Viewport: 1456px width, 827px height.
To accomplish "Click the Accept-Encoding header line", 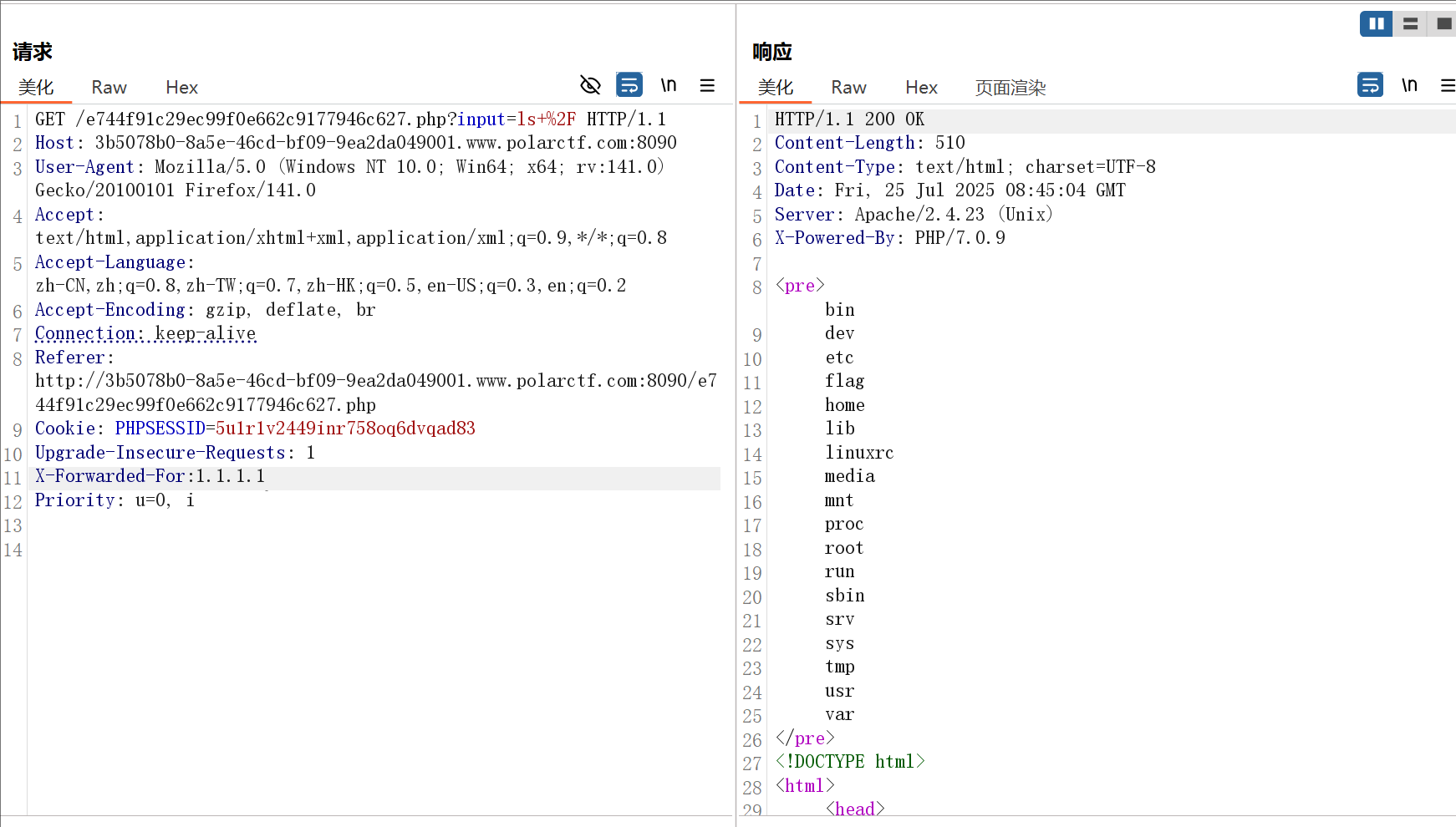I will pos(205,310).
